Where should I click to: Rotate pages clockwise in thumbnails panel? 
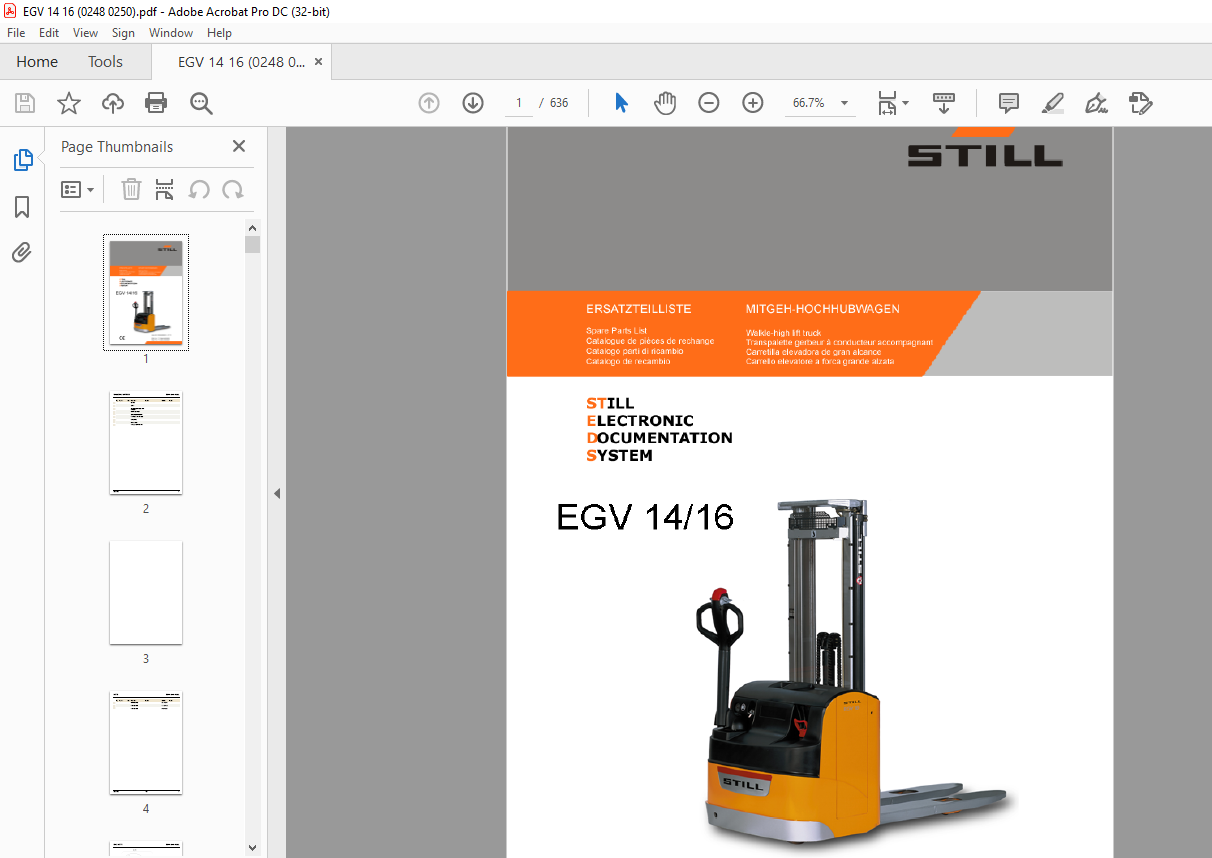click(233, 189)
